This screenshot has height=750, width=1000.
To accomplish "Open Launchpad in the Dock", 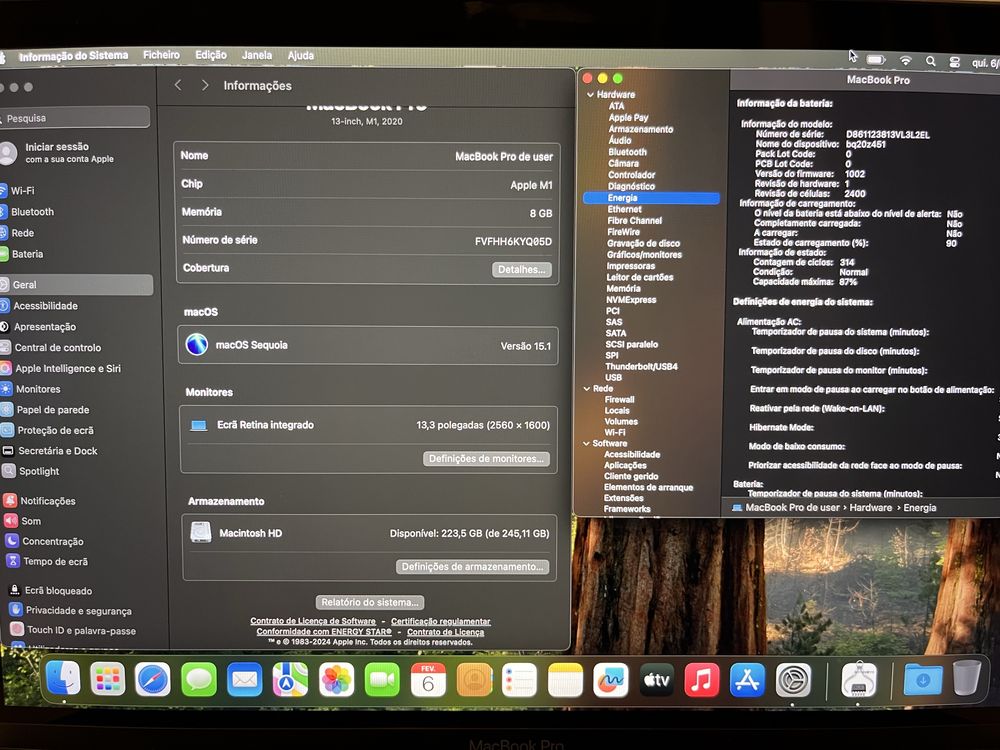I will tap(108, 679).
